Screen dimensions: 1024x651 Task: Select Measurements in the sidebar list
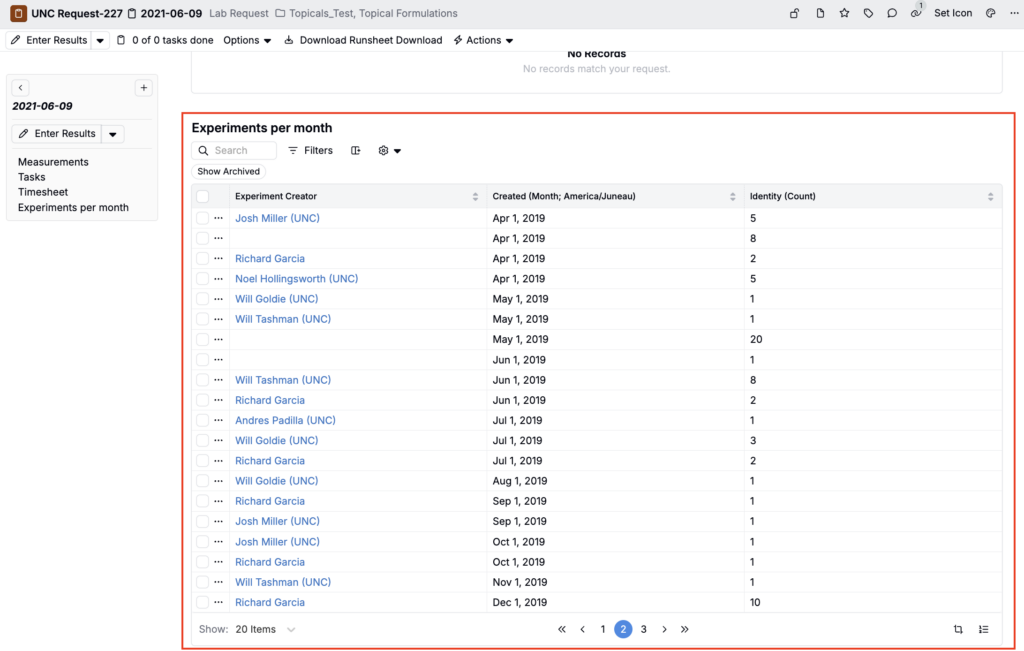tap(53, 162)
